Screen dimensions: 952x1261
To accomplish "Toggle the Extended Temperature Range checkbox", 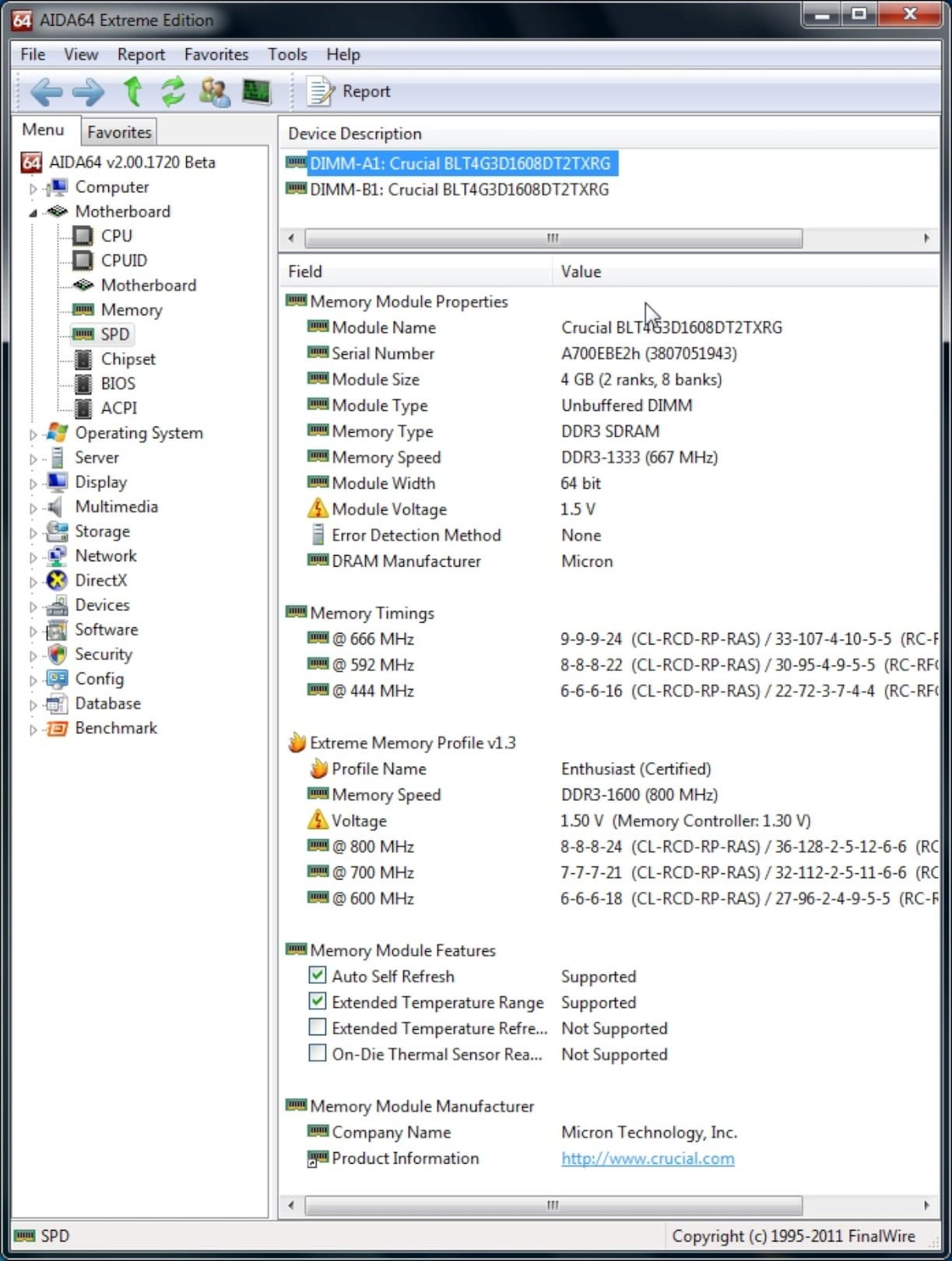I will point(317,1001).
